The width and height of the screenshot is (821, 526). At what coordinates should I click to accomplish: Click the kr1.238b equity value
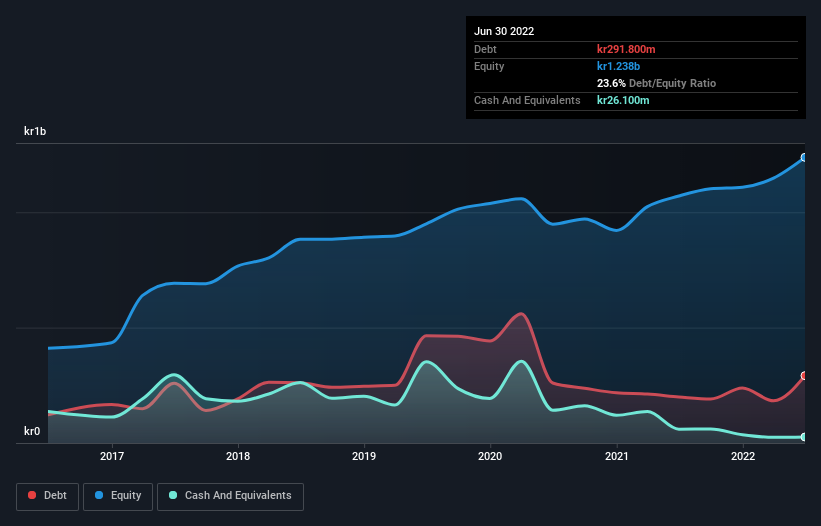pos(618,66)
